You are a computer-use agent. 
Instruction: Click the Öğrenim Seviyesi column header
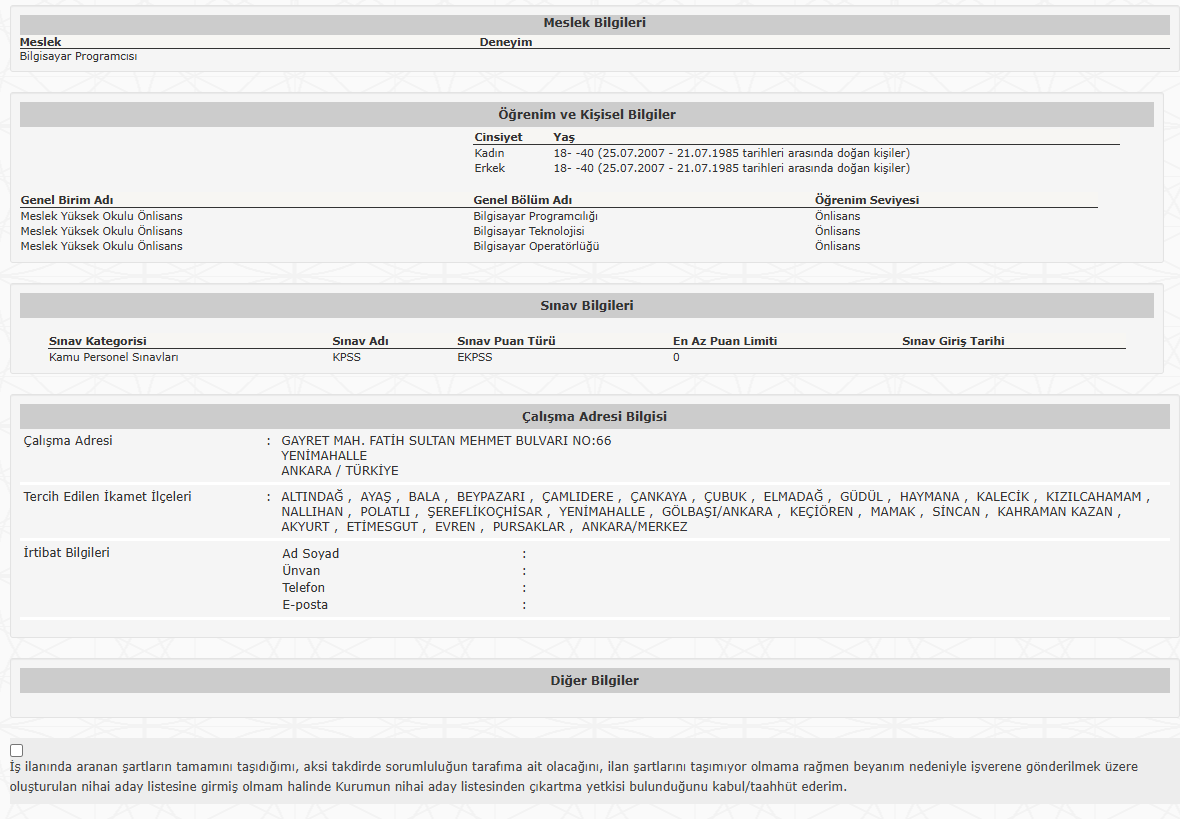[x=866, y=200]
